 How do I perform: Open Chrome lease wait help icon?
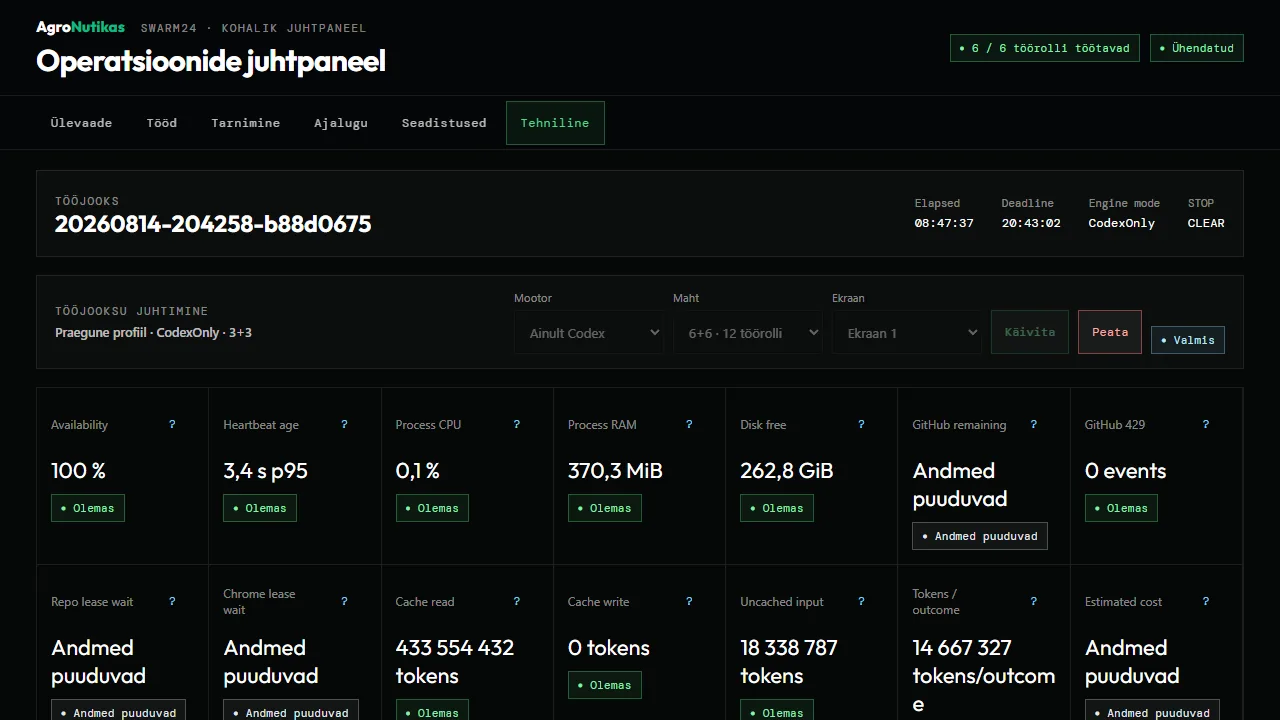[x=344, y=602]
